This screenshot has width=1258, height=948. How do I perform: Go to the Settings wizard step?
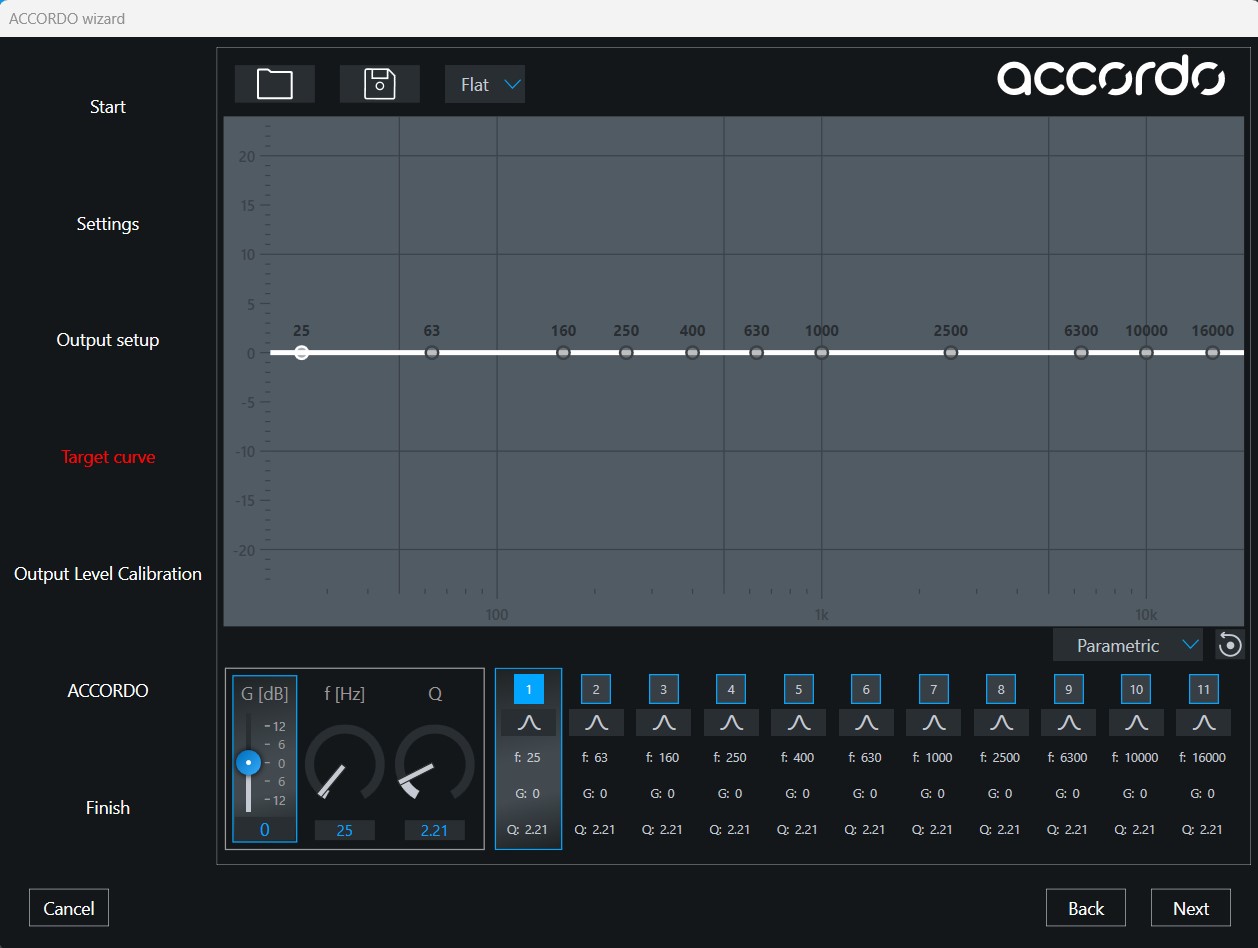tap(108, 224)
